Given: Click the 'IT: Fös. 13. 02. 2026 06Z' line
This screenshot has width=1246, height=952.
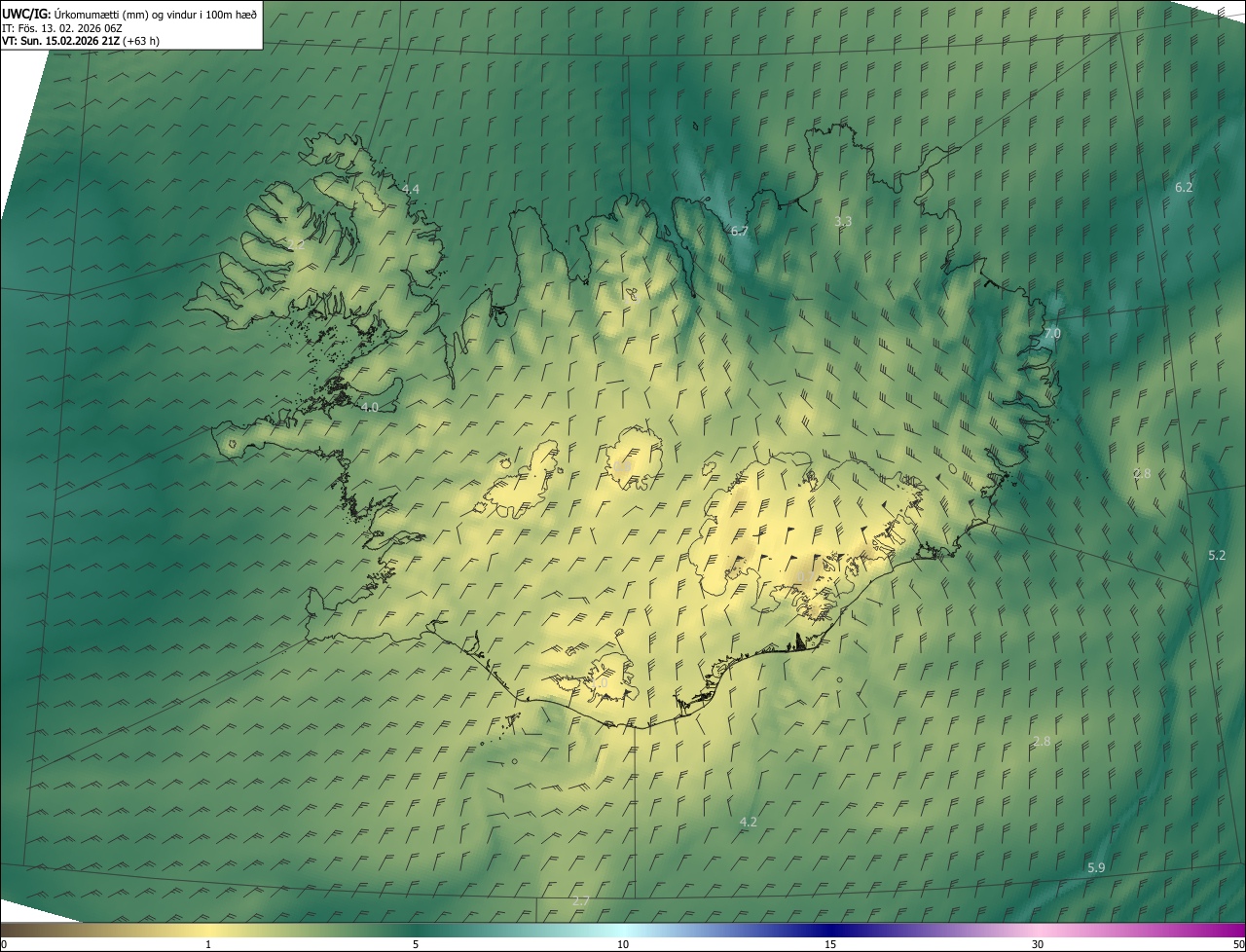Looking at the screenshot, I should pyautogui.click(x=62, y=27).
